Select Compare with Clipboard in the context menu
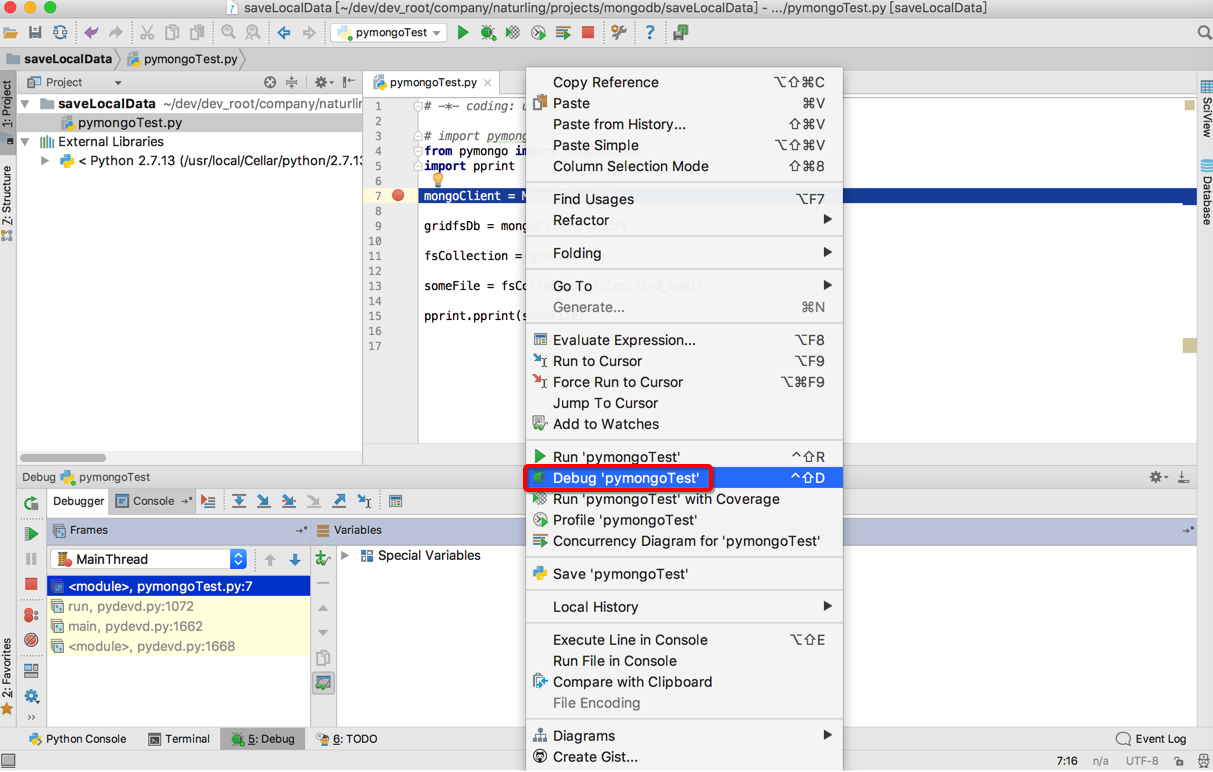 pos(684,682)
